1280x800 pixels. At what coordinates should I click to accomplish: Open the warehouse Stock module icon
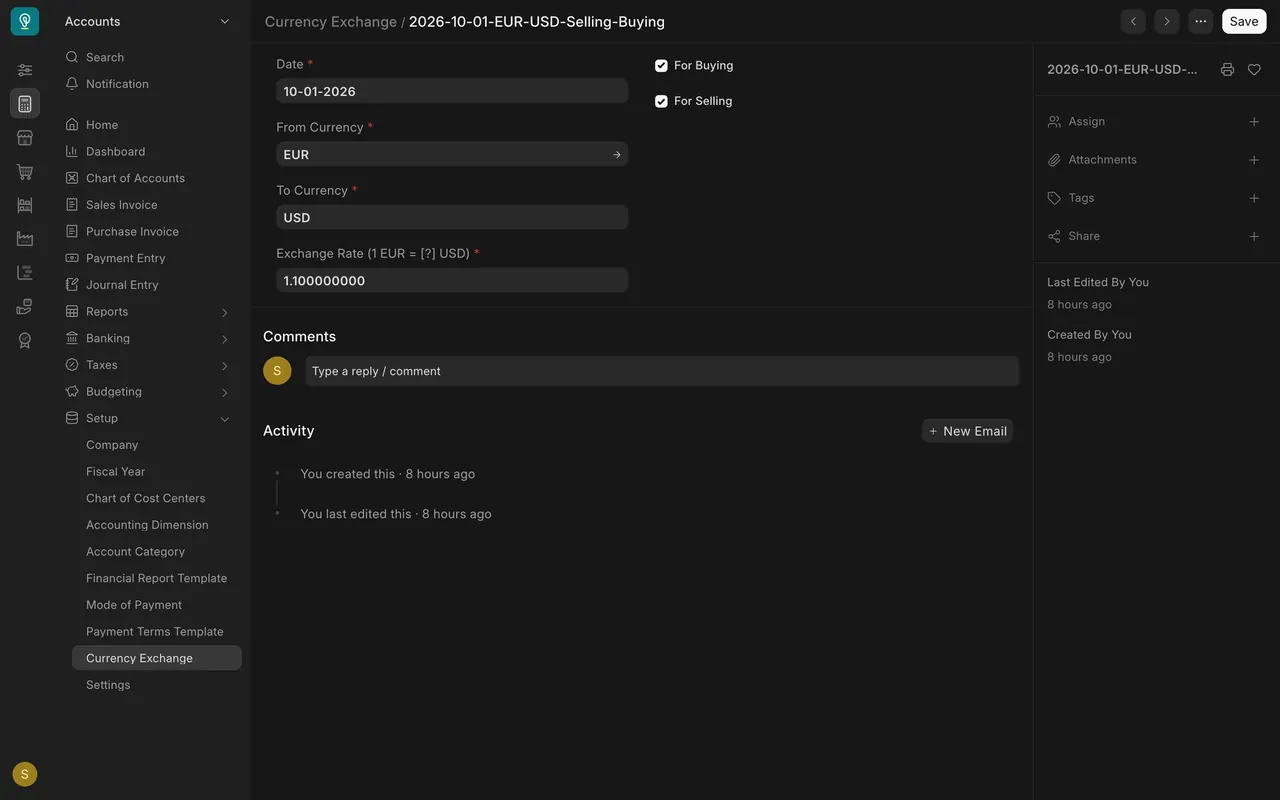click(x=25, y=205)
